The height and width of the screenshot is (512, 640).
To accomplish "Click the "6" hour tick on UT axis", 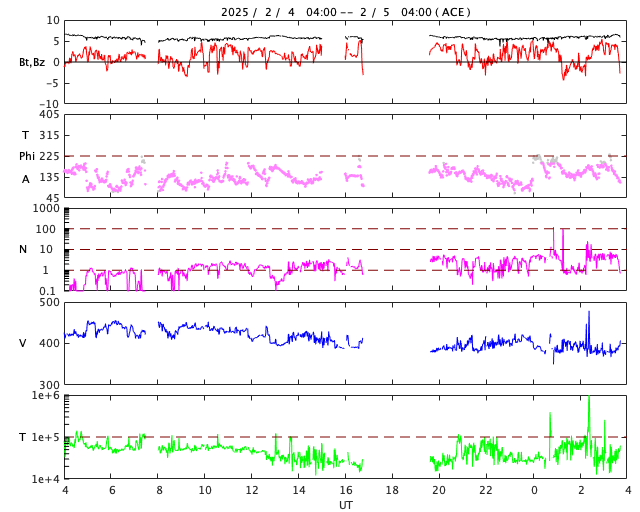I will (x=112, y=490).
